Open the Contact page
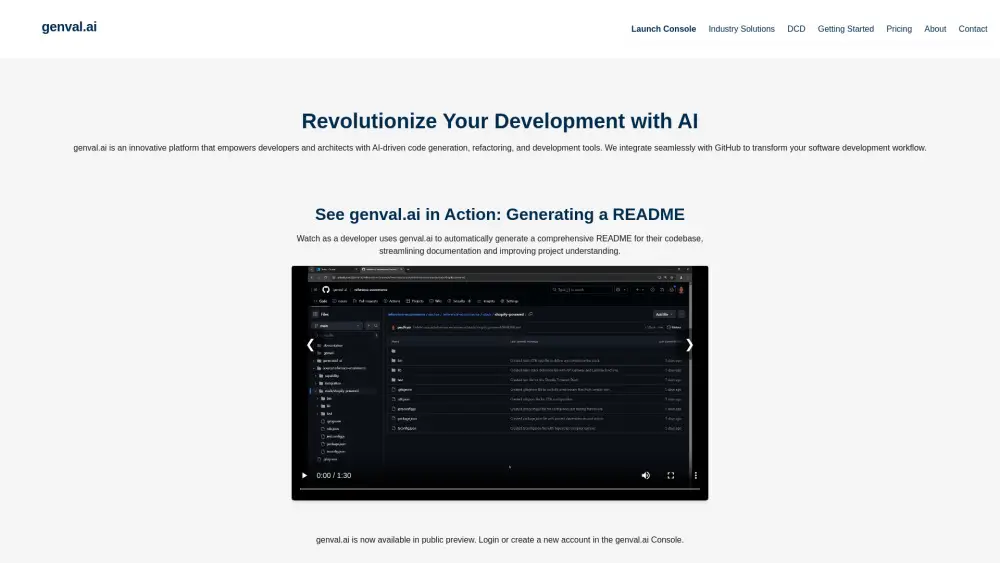 [x=973, y=29]
